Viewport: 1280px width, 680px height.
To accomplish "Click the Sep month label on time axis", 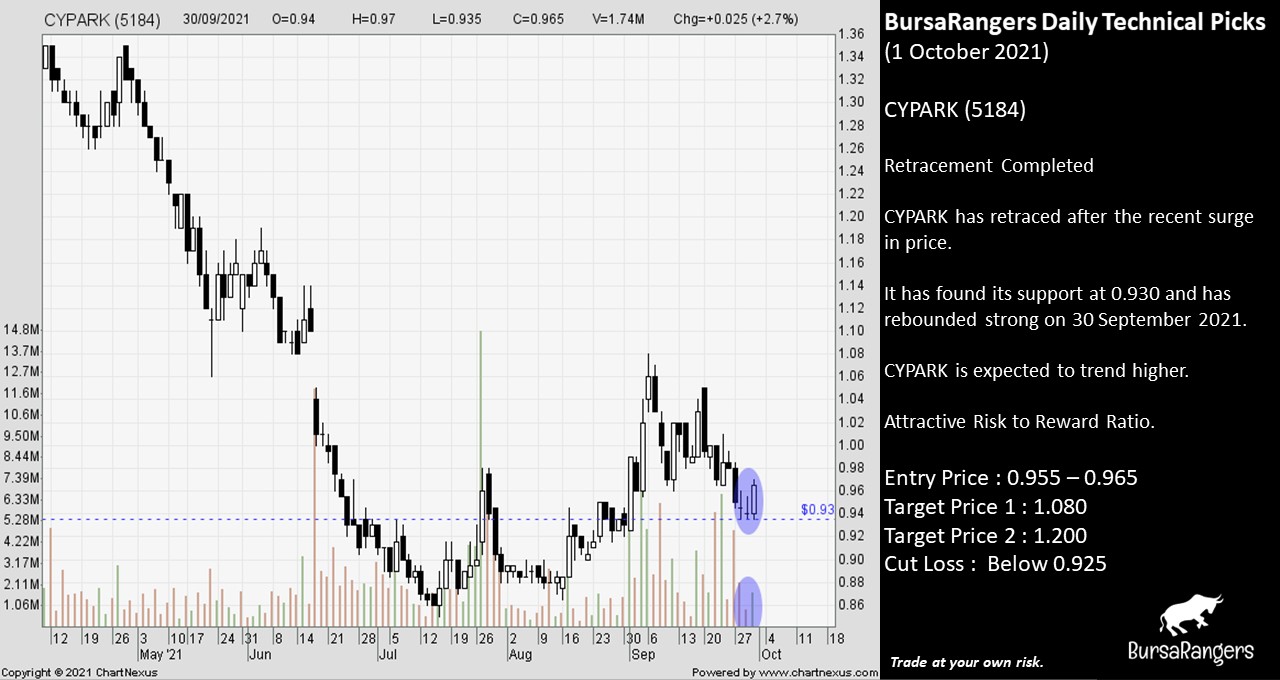I will tap(643, 654).
